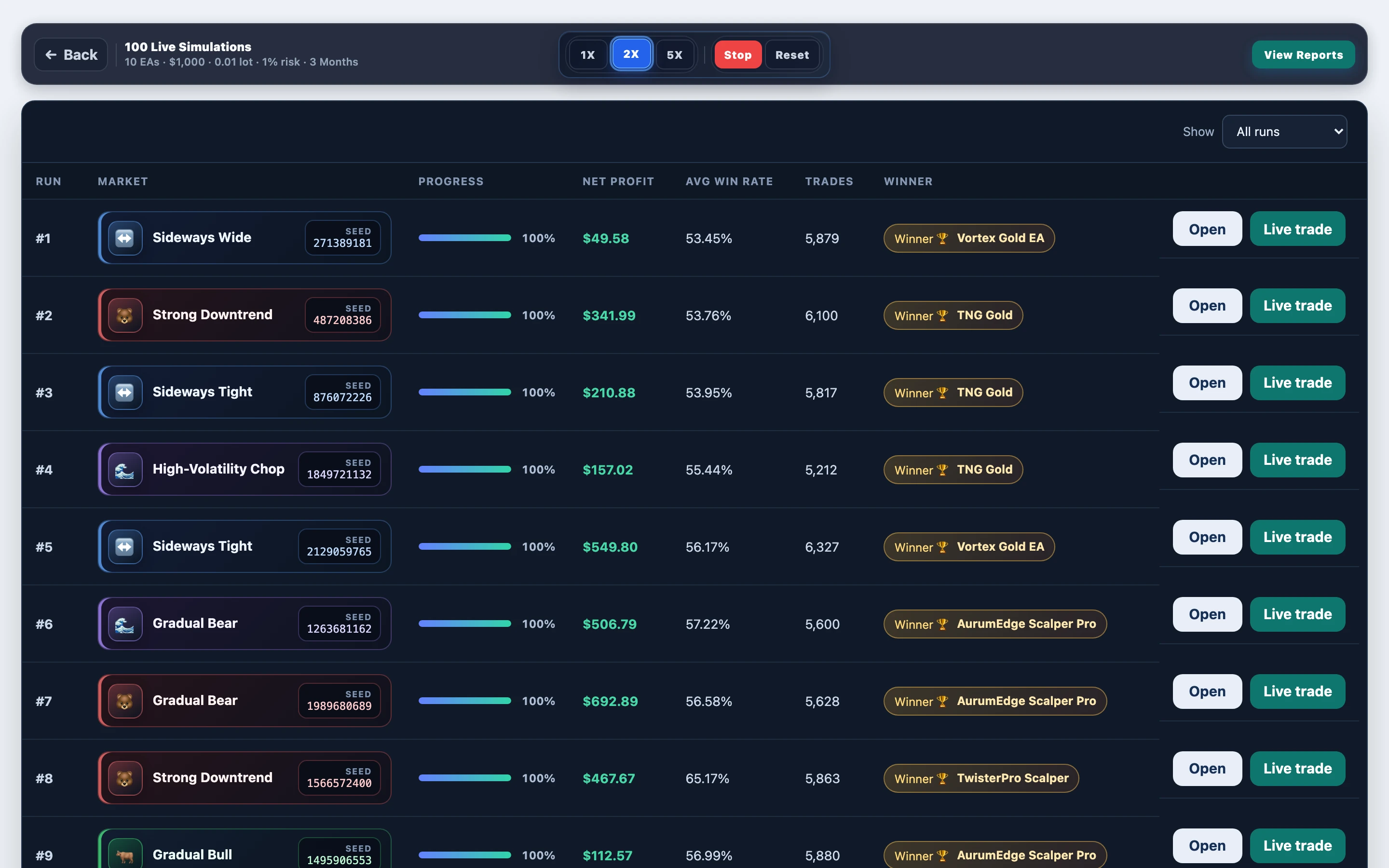The image size is (1389, 868).
Task: Click the TRADES column header
Action: point(829,181)
